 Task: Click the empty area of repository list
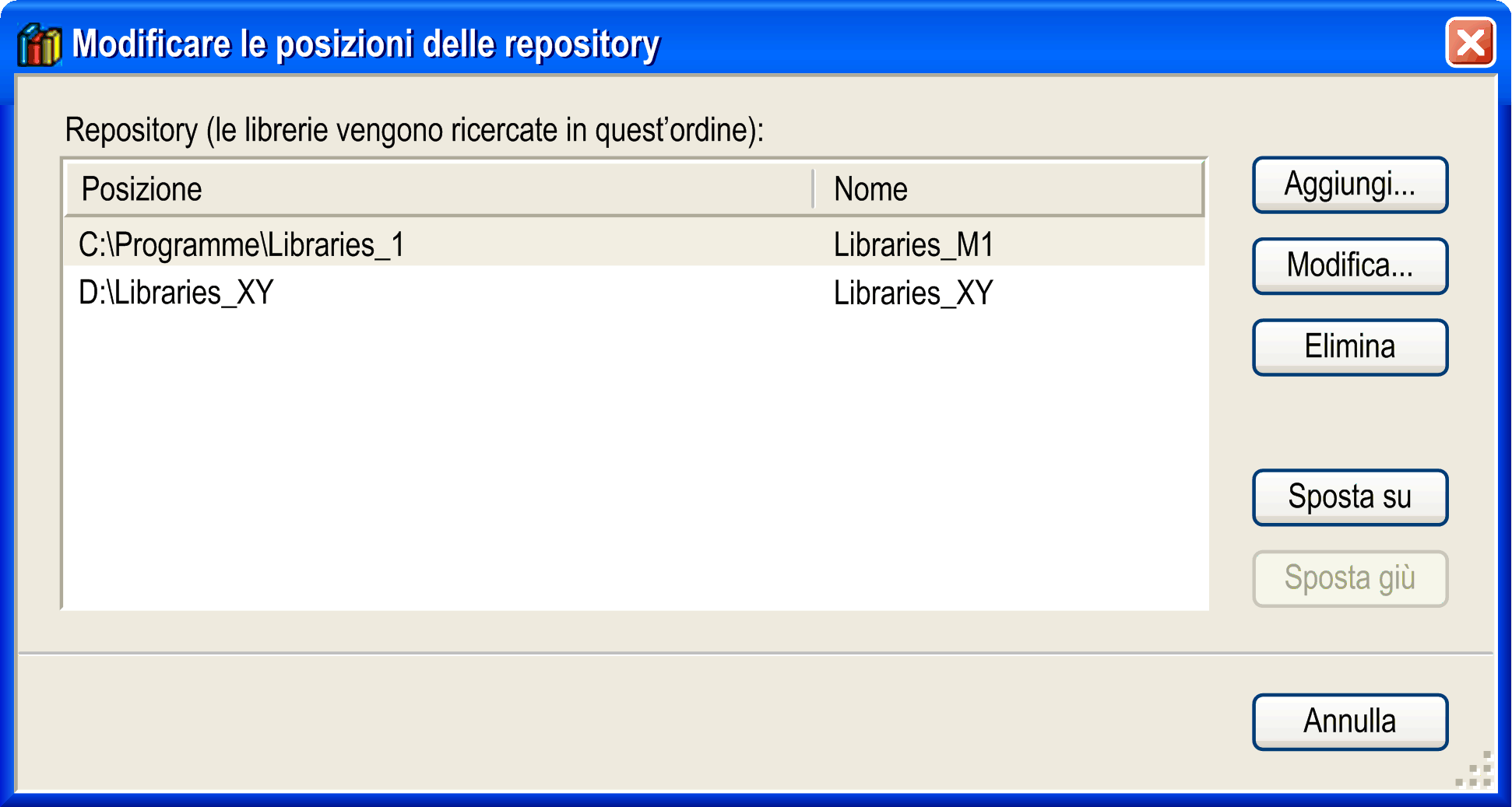[x=635, y=463]
